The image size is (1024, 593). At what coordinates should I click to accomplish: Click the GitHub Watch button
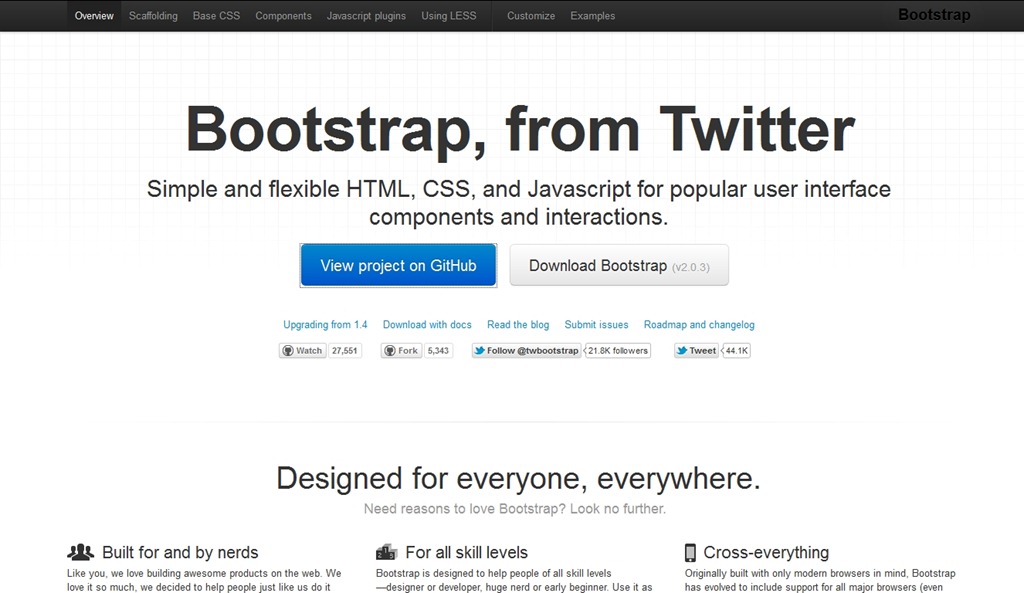coord(302,351)
